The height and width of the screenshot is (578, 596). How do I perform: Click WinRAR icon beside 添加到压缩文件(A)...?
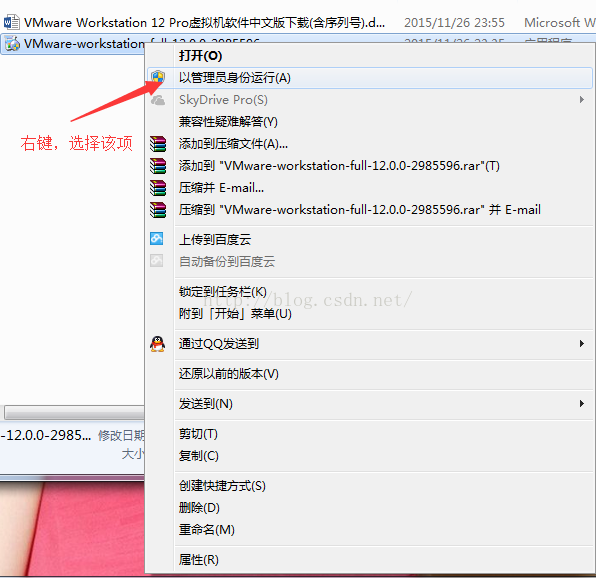(158, 144)
